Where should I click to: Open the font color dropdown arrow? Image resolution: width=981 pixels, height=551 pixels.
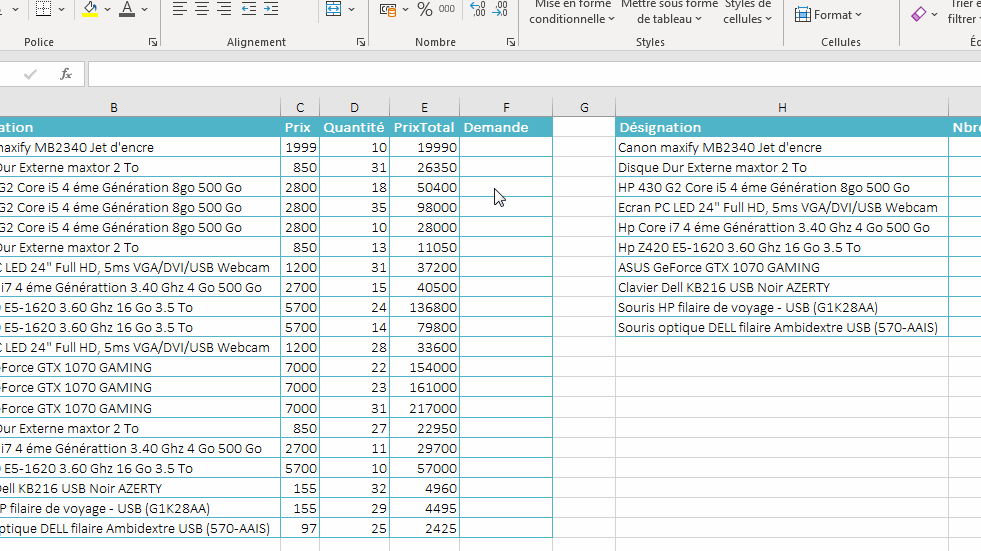pos(145,9)
